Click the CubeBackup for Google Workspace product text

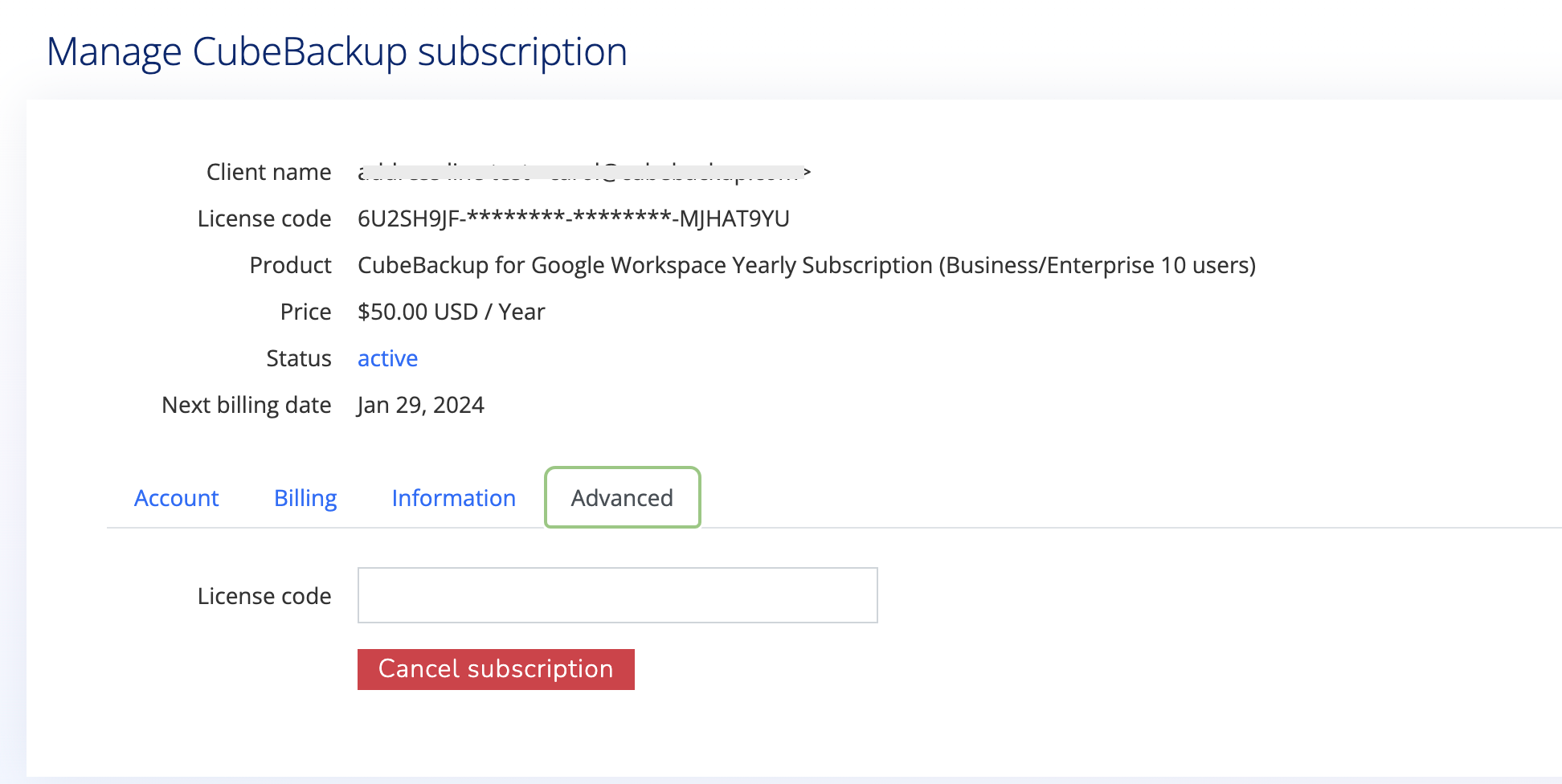point(807,265)
